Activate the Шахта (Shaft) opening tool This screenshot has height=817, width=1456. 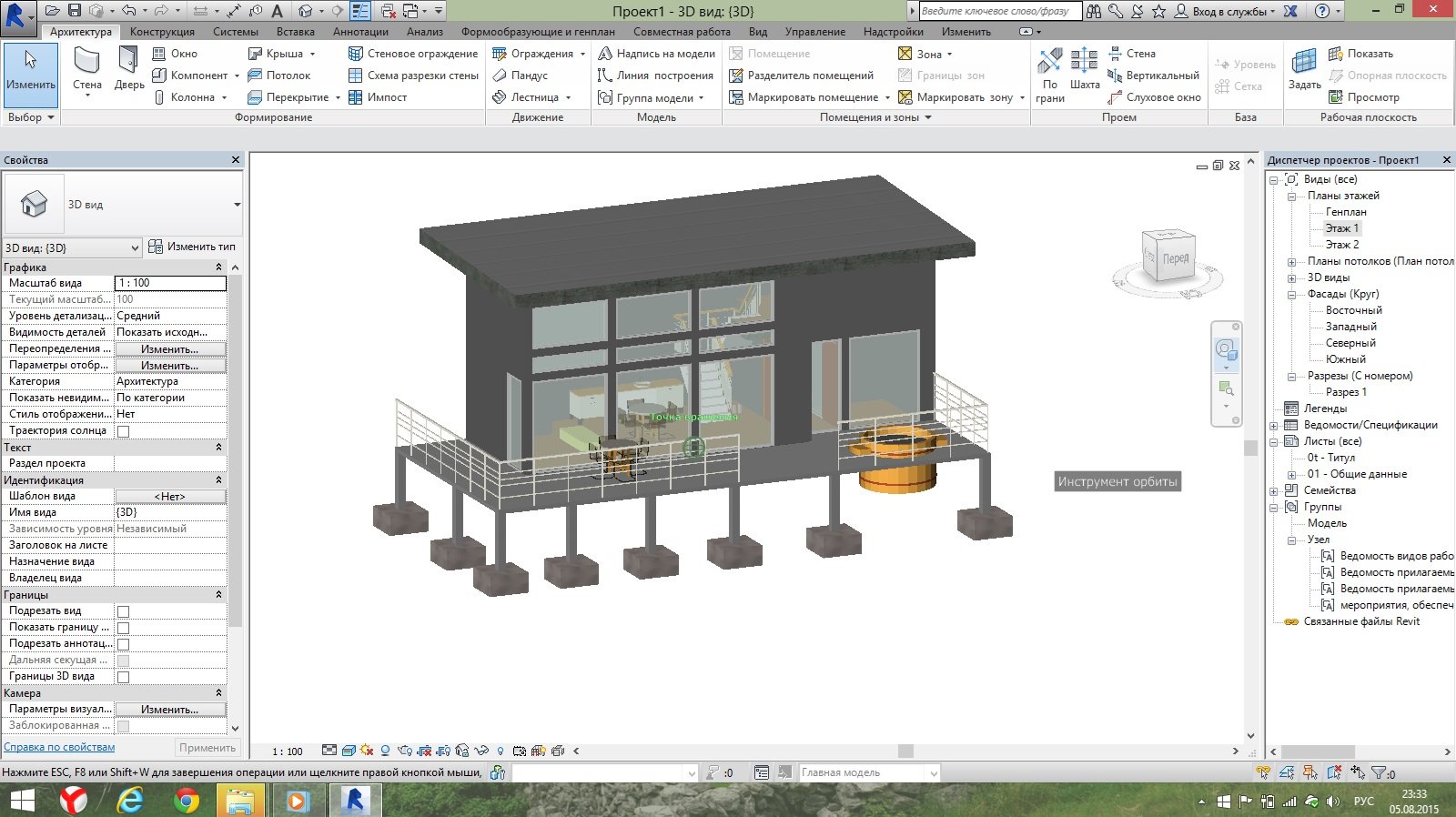pyautogui.click(x=1084, y=69)
